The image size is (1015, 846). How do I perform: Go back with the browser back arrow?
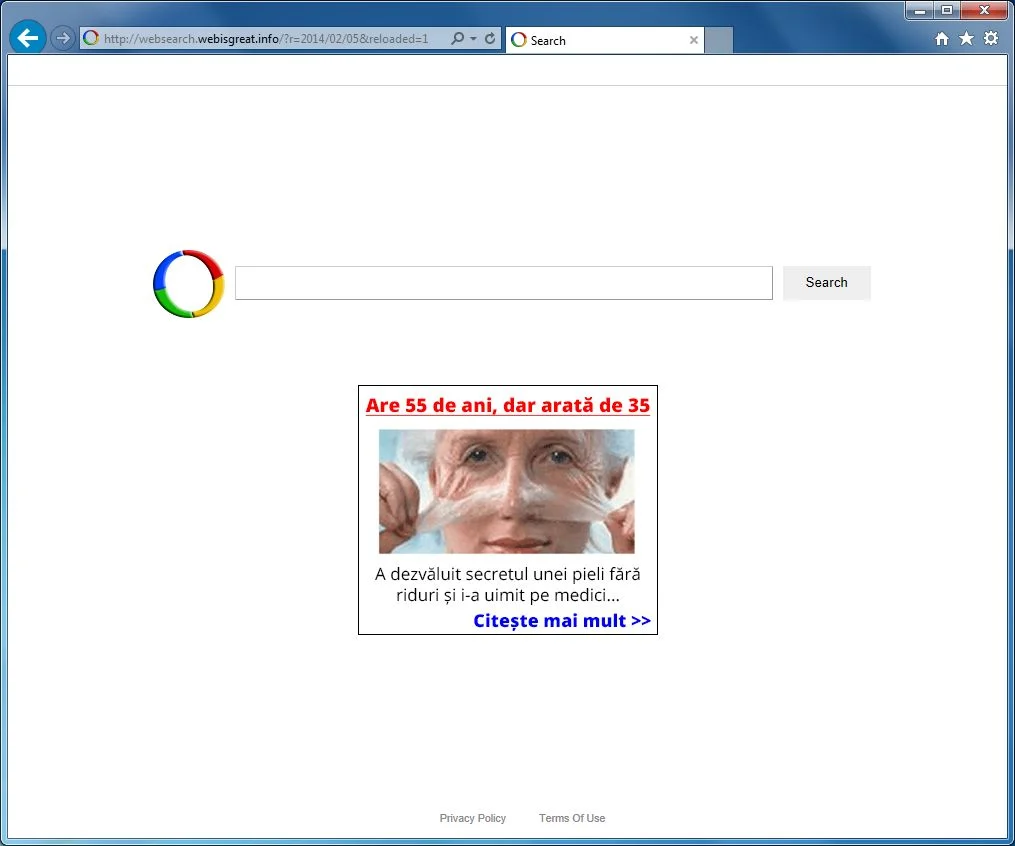tap(27, 38)
